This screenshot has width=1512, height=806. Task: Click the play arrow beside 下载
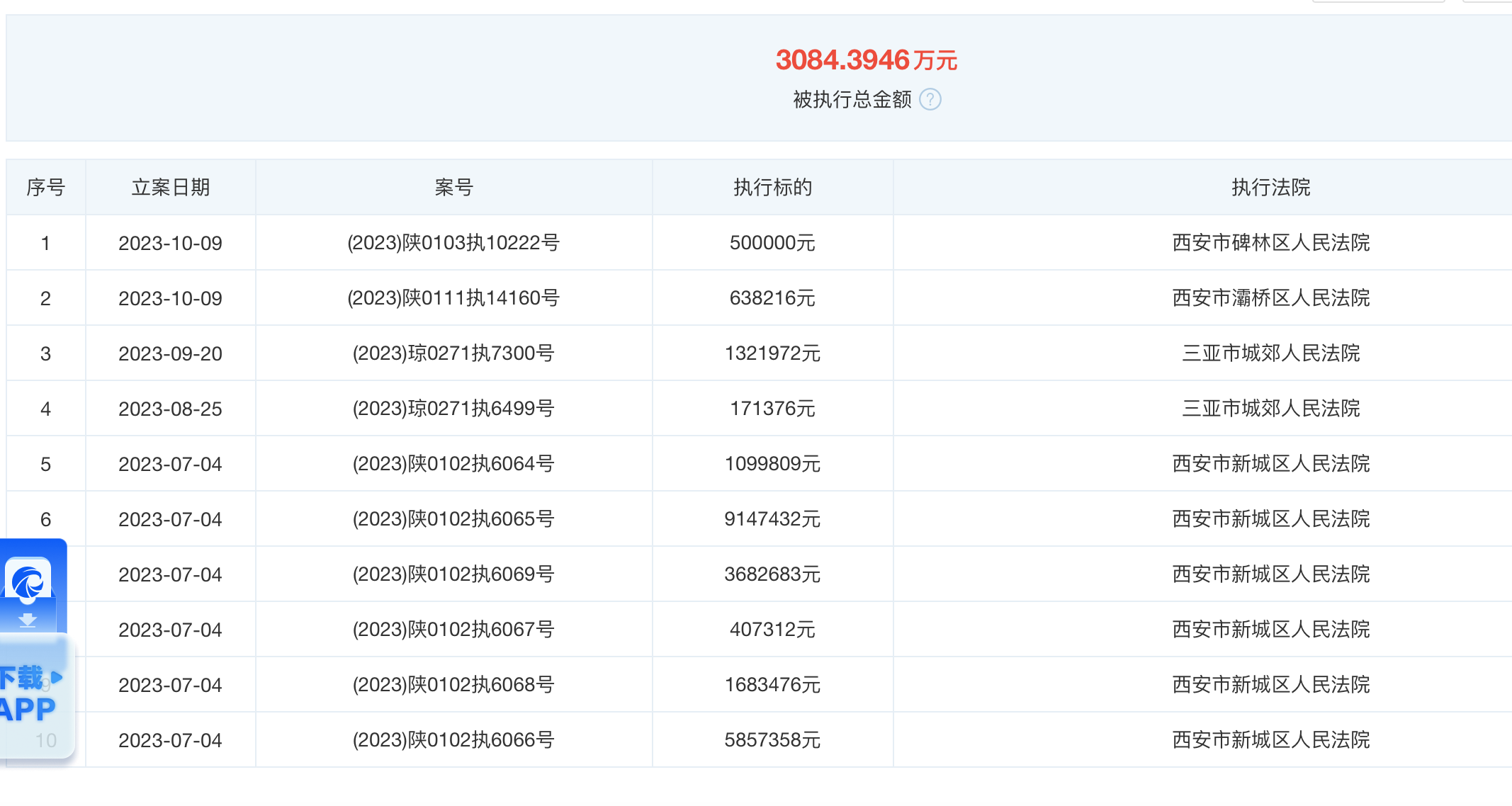click(57, 678)
